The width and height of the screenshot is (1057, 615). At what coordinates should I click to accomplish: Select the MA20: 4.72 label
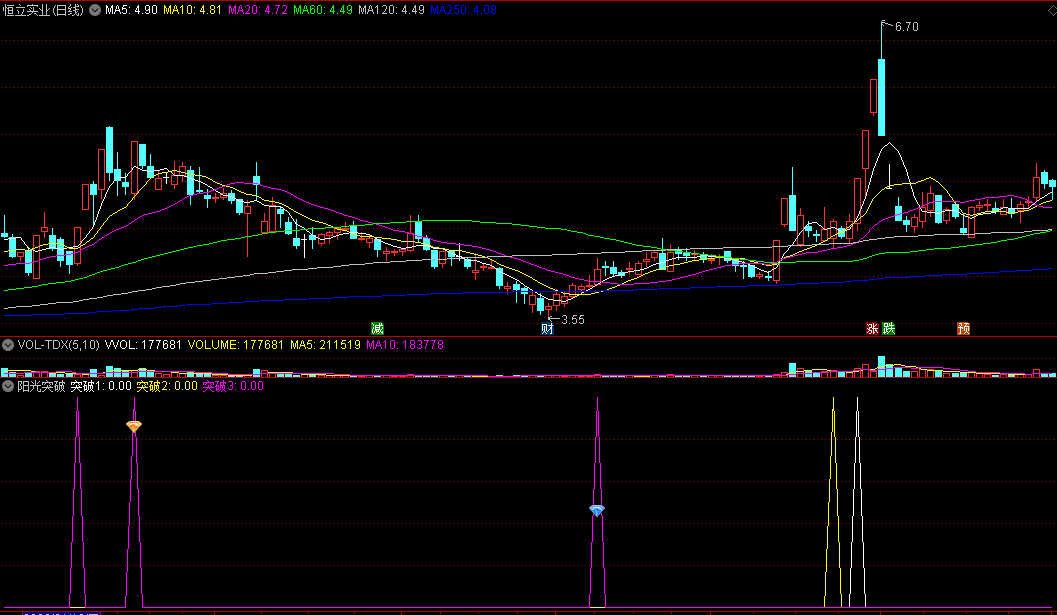pyautogui.click(x=258, y=10)
